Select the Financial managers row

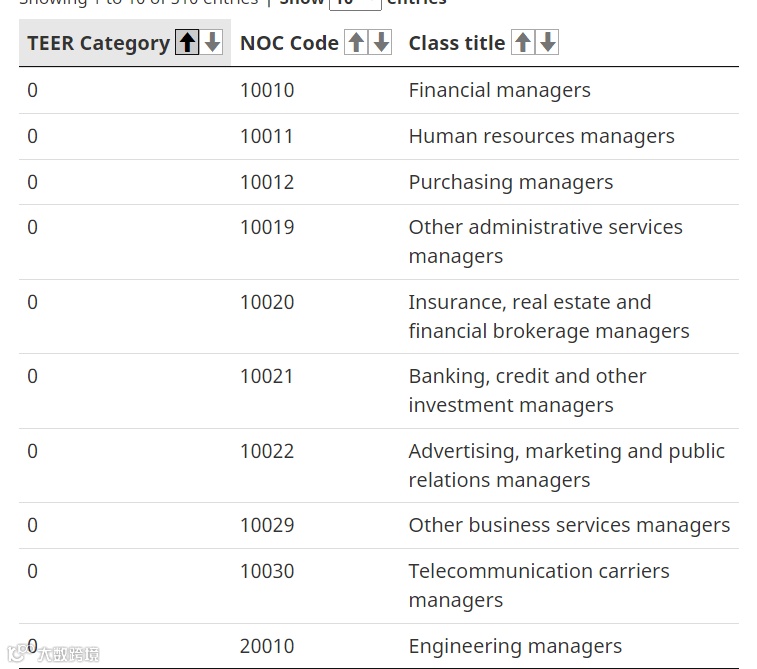pyautogui.click(x=499, y=90)
